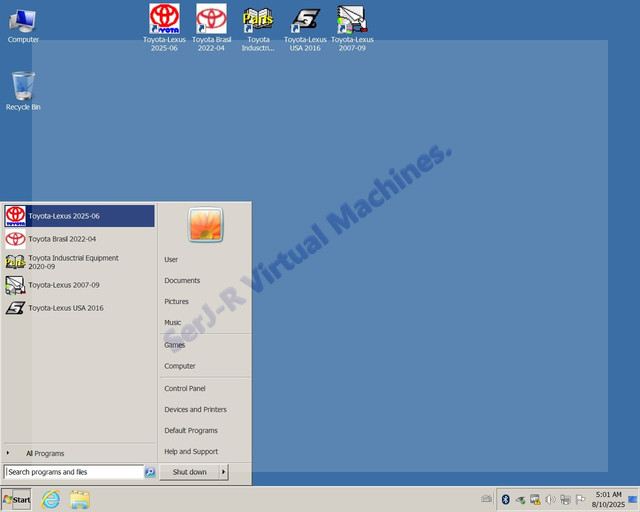Click the volume speaker tray icon

coord(550,499)
